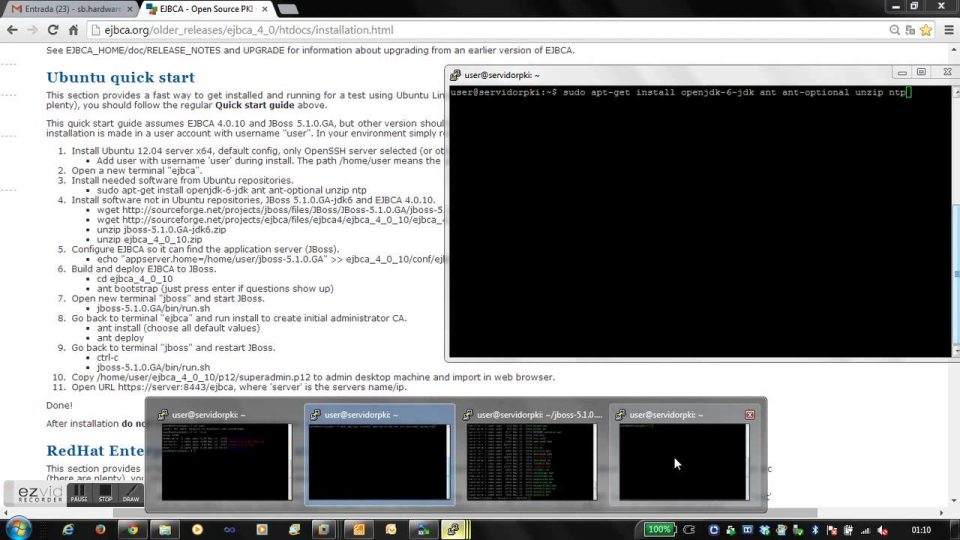This screenshot has width=960, height=540.
Task: Click the cd ejbca_4_0_10 line
Action: (135, 279)
